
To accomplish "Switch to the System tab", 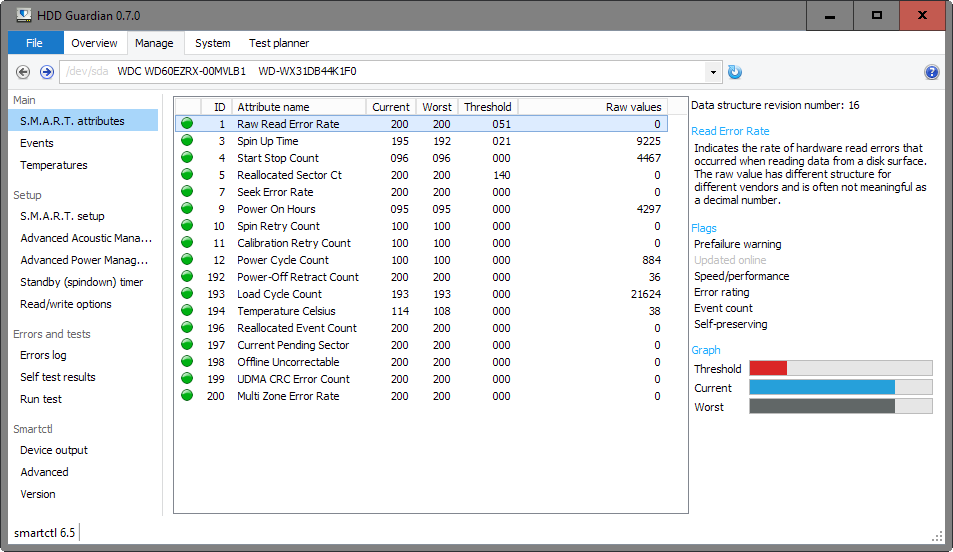I will point(213,43).
